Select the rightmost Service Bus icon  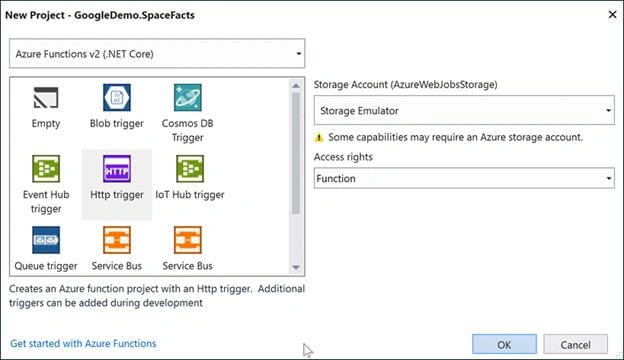pos(187,240)
